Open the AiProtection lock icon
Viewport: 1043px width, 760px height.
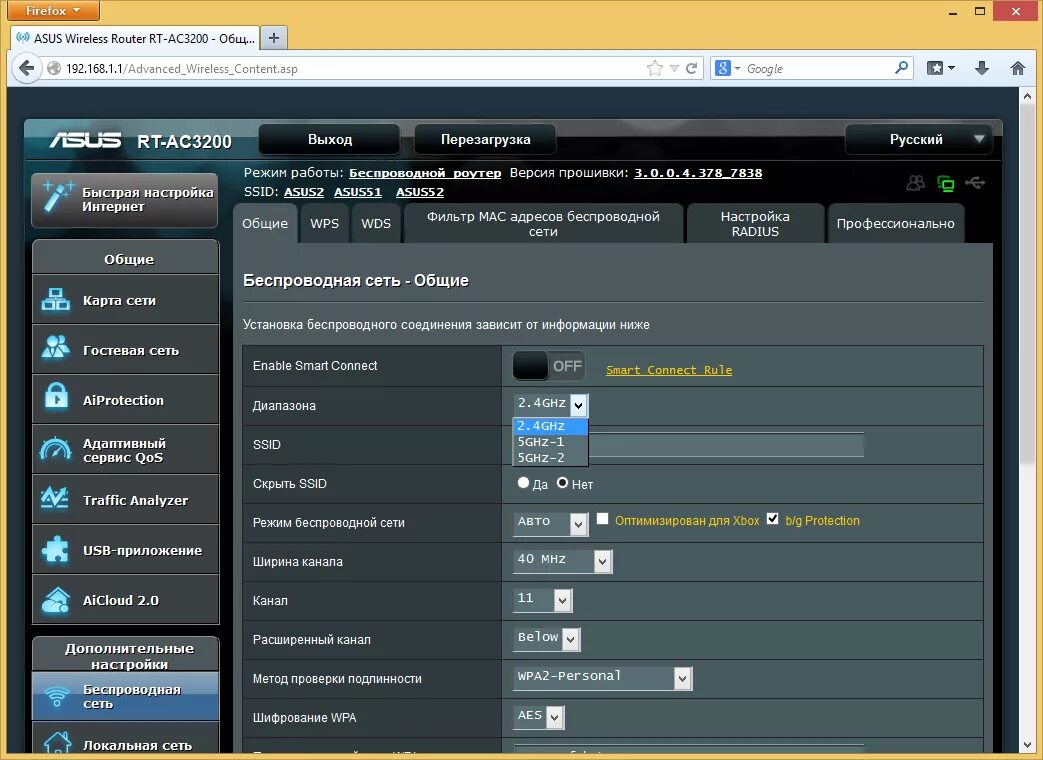pos(56,396)
